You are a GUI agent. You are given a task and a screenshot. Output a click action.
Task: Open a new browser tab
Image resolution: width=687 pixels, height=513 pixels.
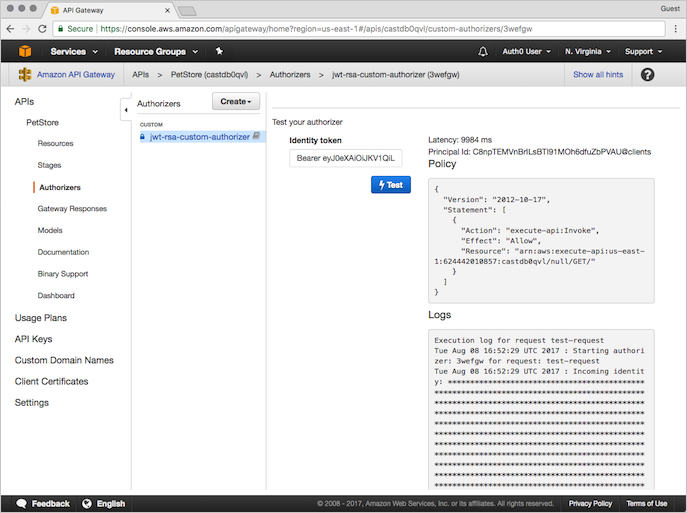(x=187, y=11)
